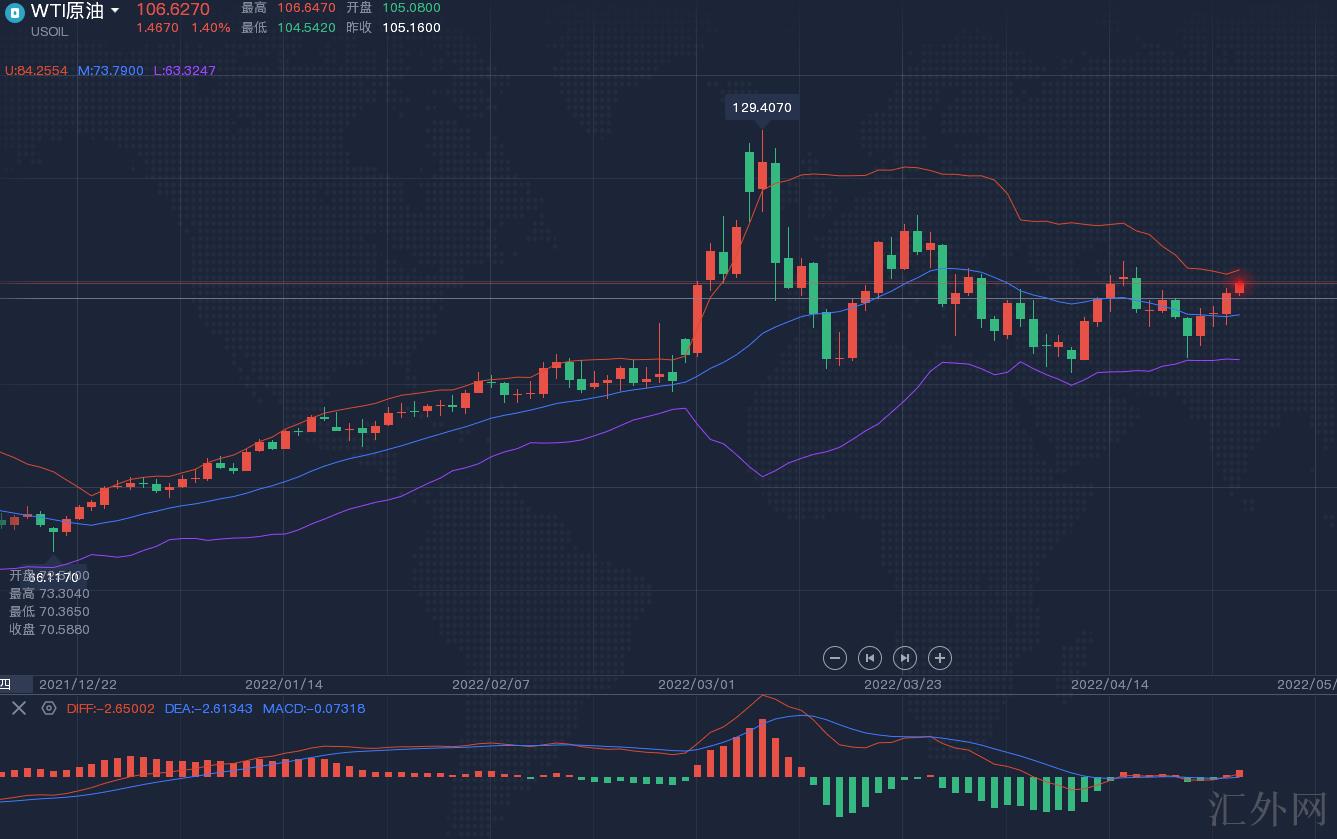Click the 2022/03/01 date on time axis

(x=696, y=685)
